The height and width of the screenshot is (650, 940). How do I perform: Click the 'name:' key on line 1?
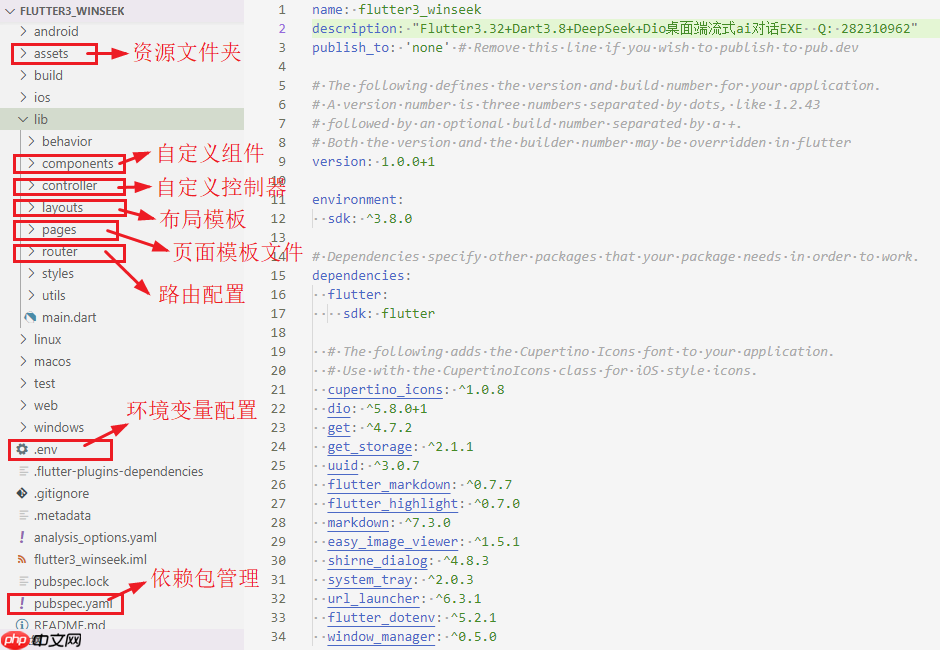pos(331,10)
